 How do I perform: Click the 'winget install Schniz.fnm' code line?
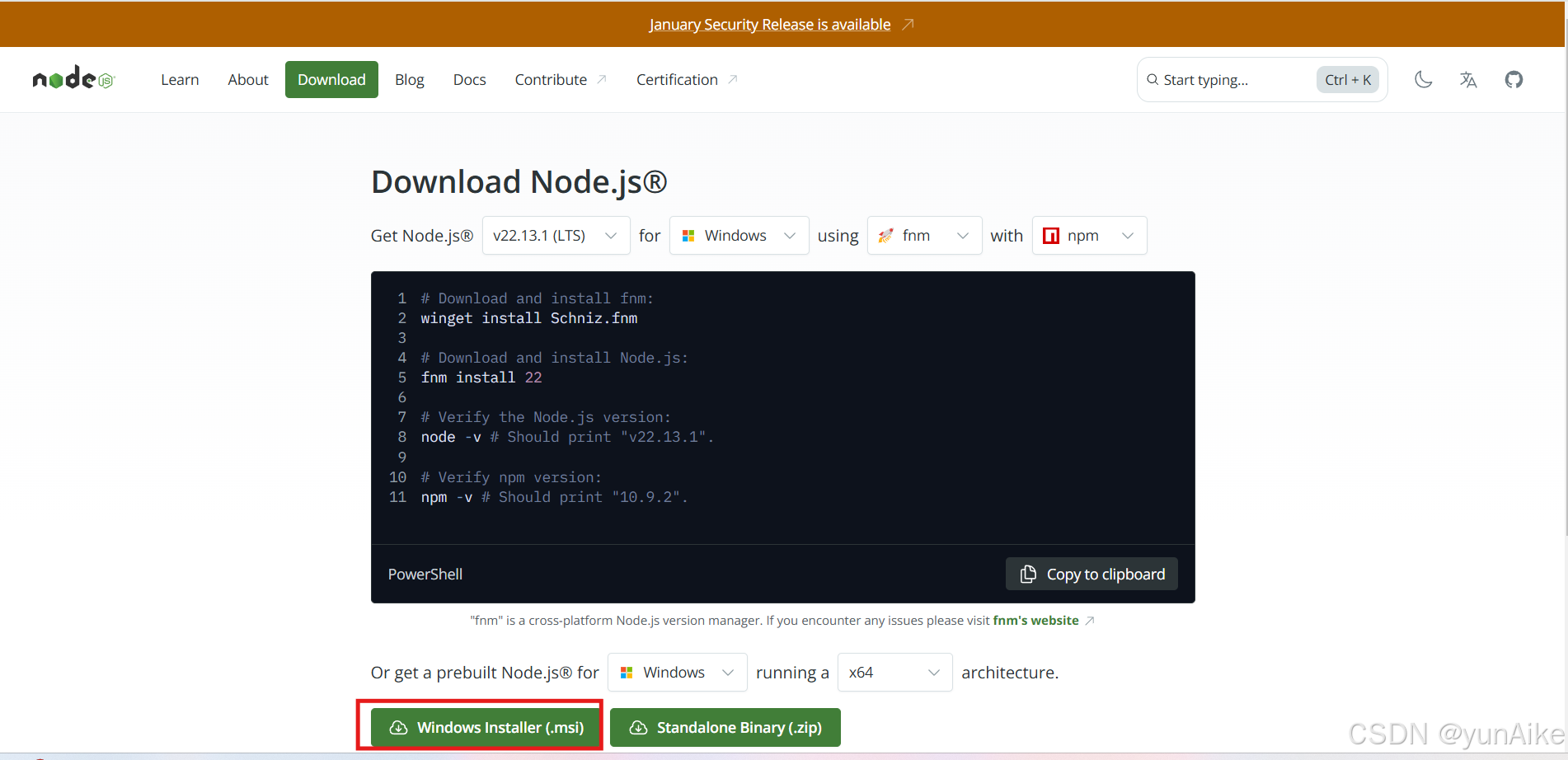click(x=529, y=318)
